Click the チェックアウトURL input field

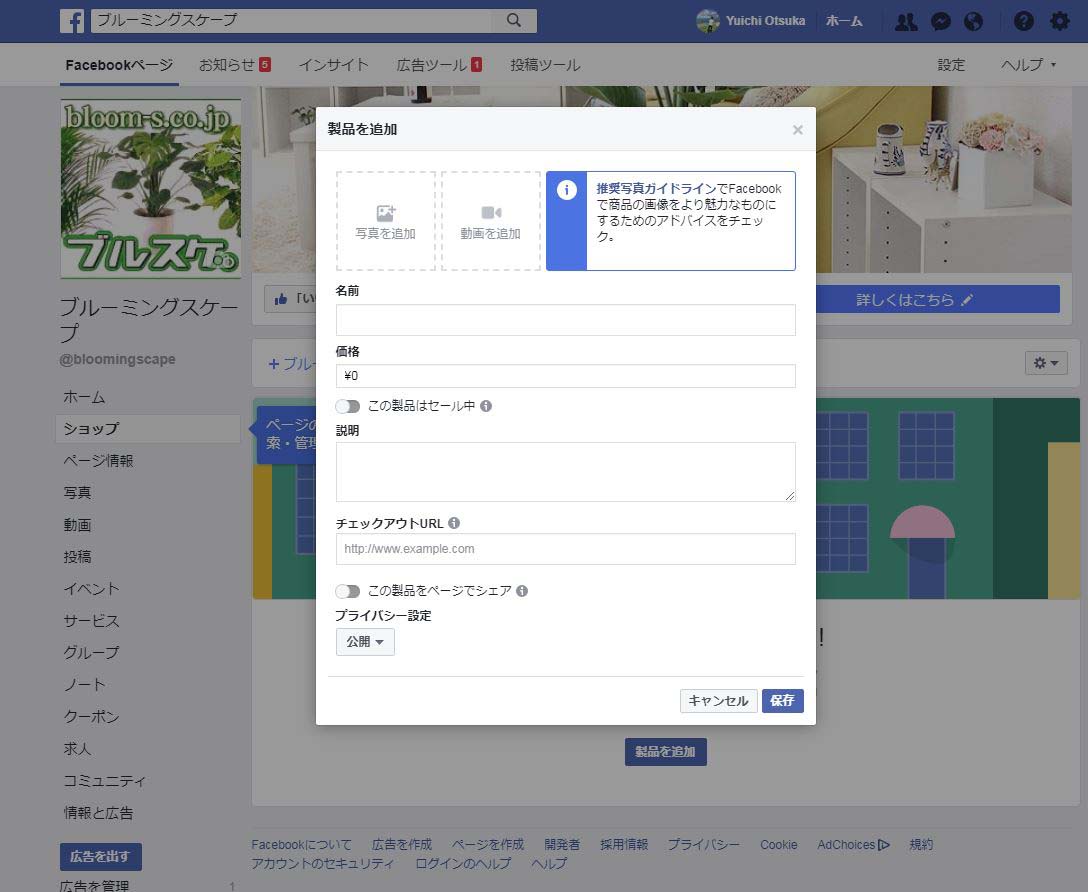[x=566, y=549]
